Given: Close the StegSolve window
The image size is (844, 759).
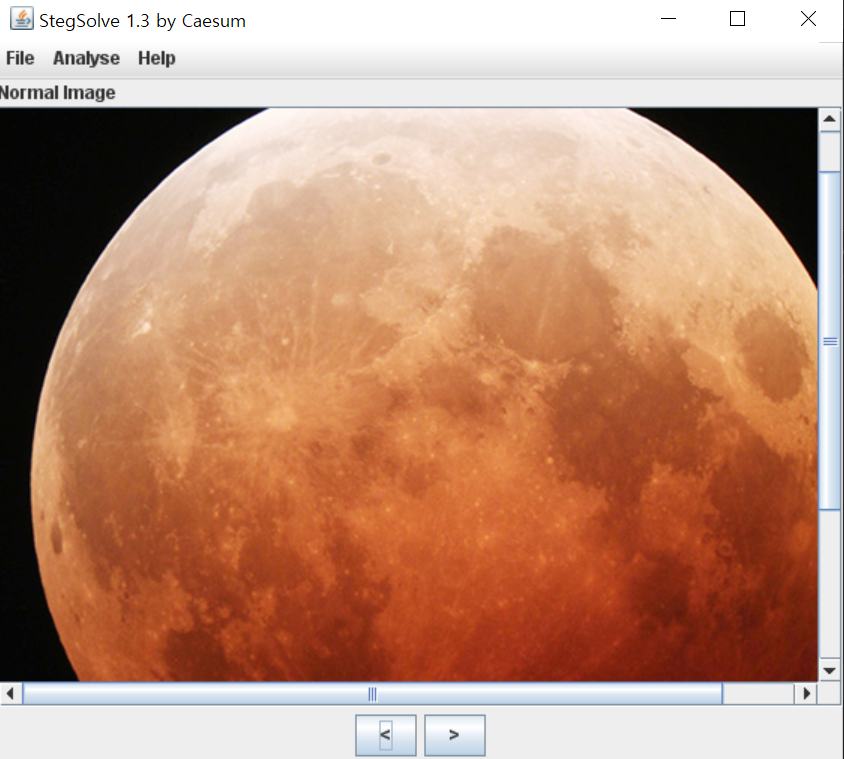Looking at the screenshot, I should tap(808, 19).
